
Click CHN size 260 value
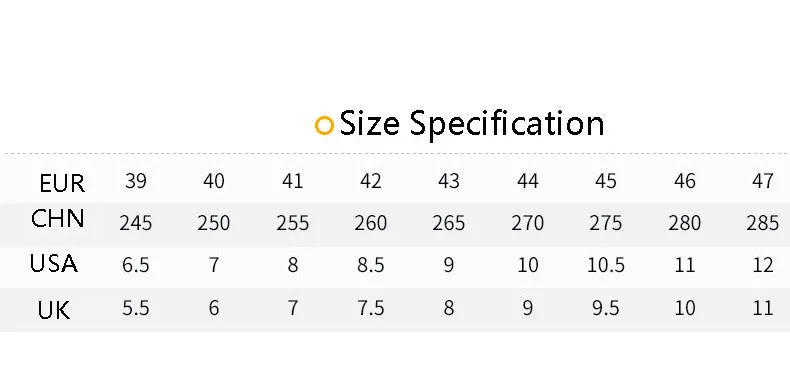click(370, 223)
